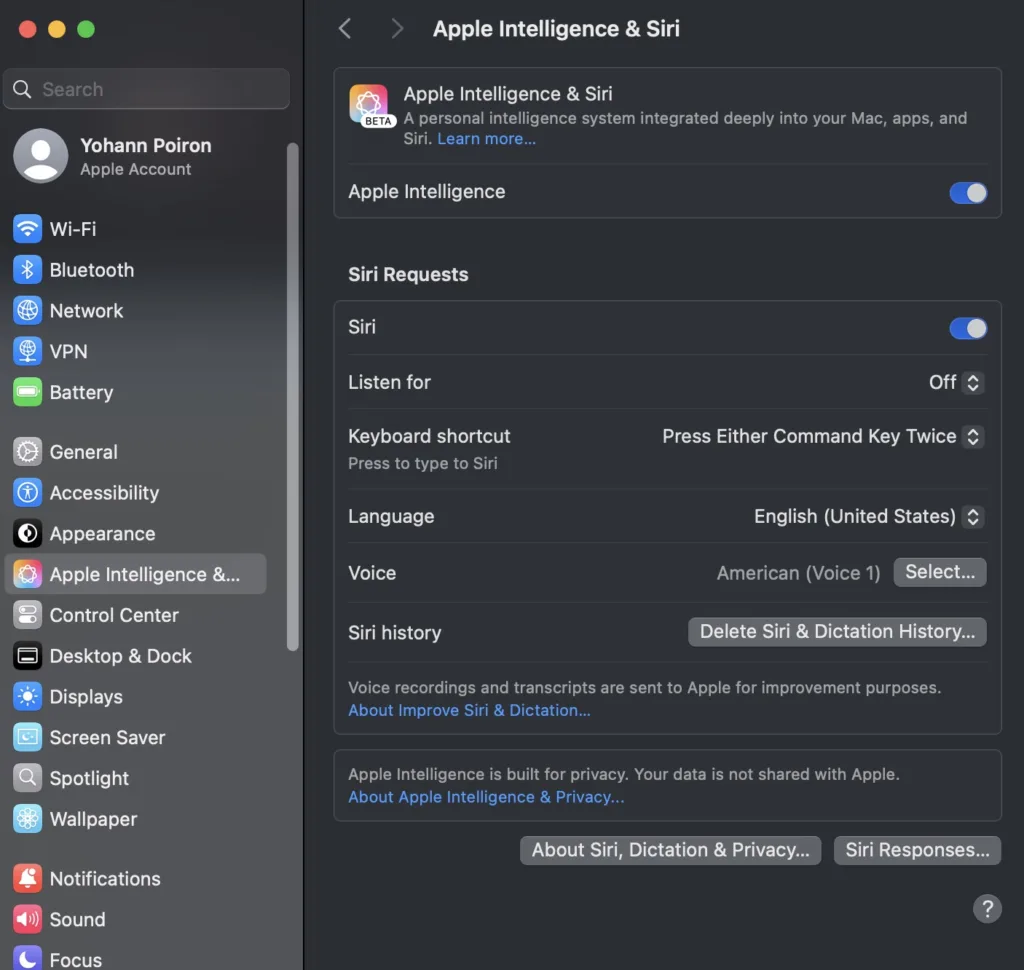Click Delete Siri & Dictation History
Screen dimensions: 1024x970
(x=837, y=632)
